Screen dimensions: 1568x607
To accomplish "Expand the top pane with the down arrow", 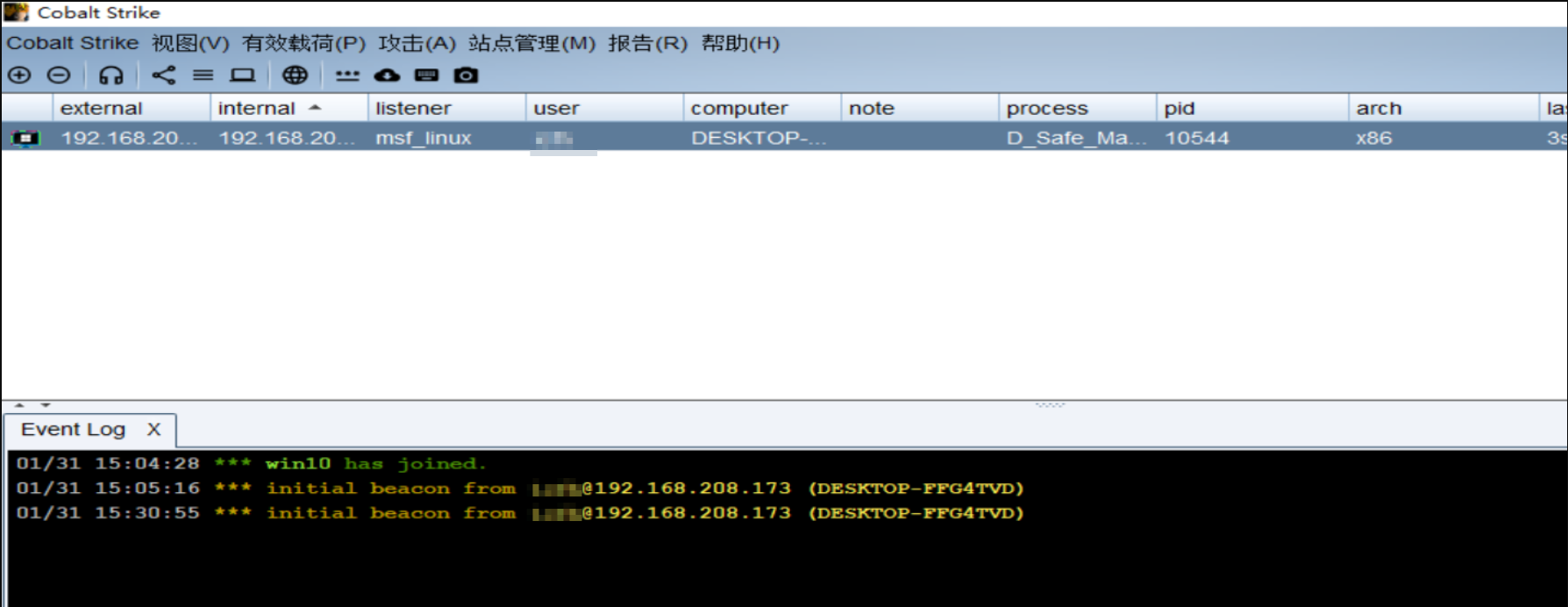I will 46,405.
